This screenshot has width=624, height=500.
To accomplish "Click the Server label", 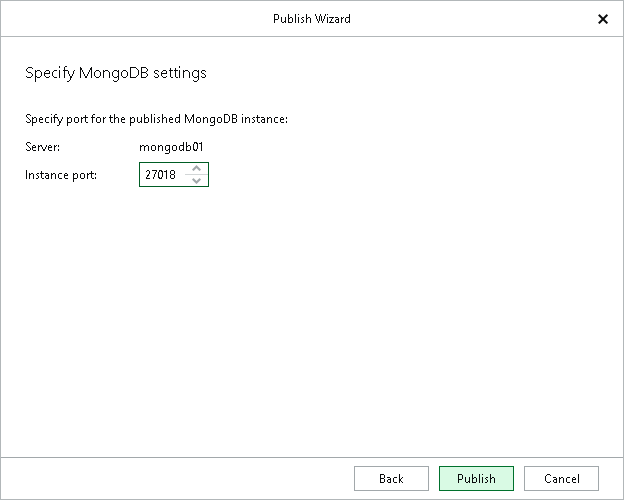I will point(42,147).
